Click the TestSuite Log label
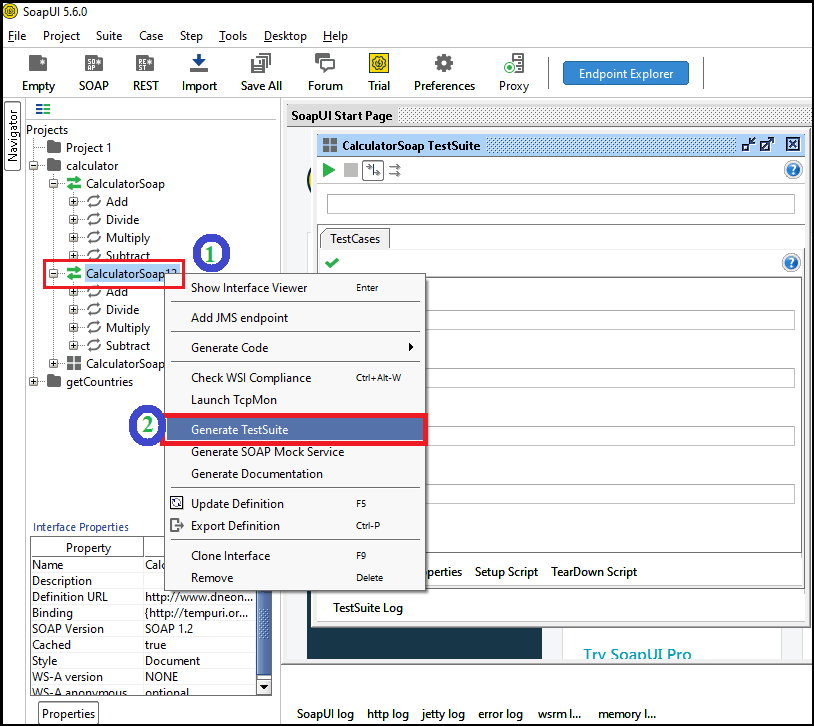This screenshot has width=814, height=726. (368, 608)
